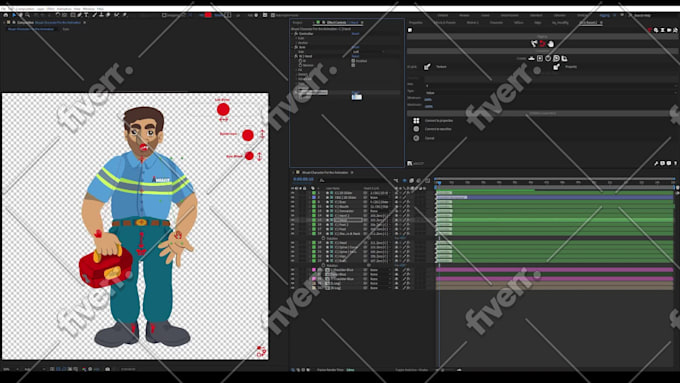Select the Hand tool in main toolbar
The height and width of the screenshot is (383, 680).
[20, 15]
